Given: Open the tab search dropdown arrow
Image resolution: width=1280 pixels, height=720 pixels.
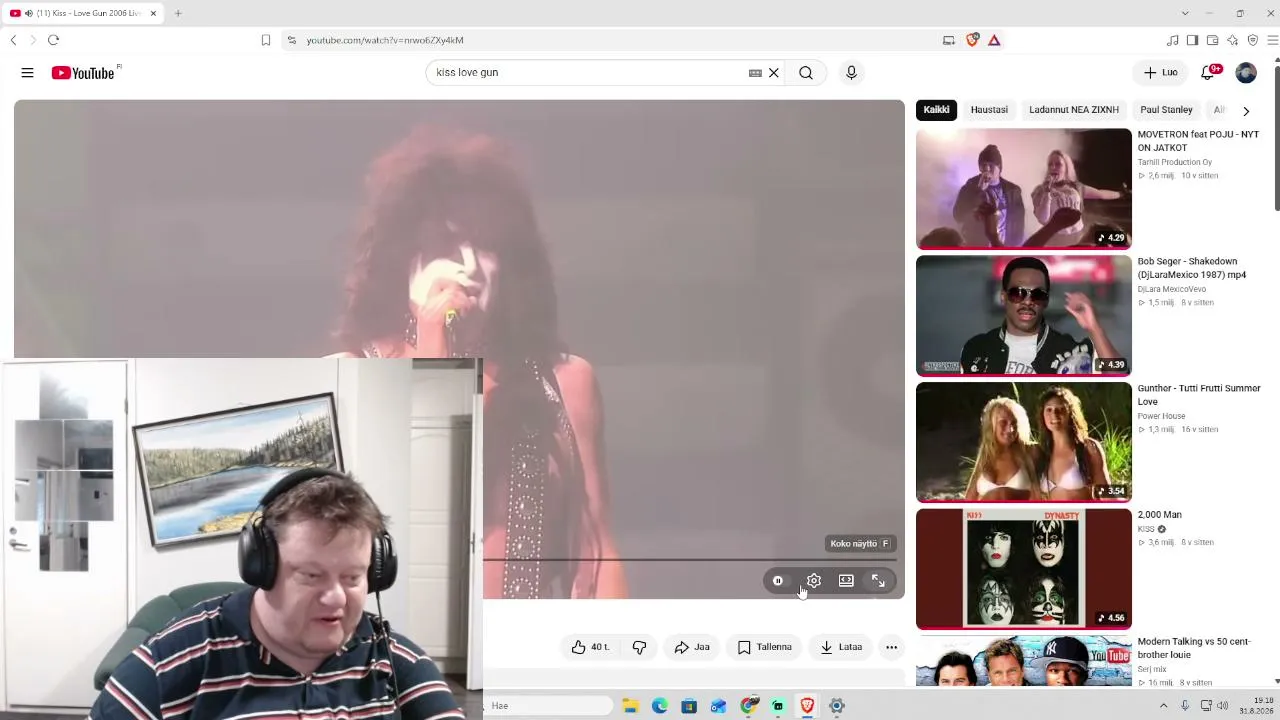Looking at the screenshot, I should tap(1185, 13).
